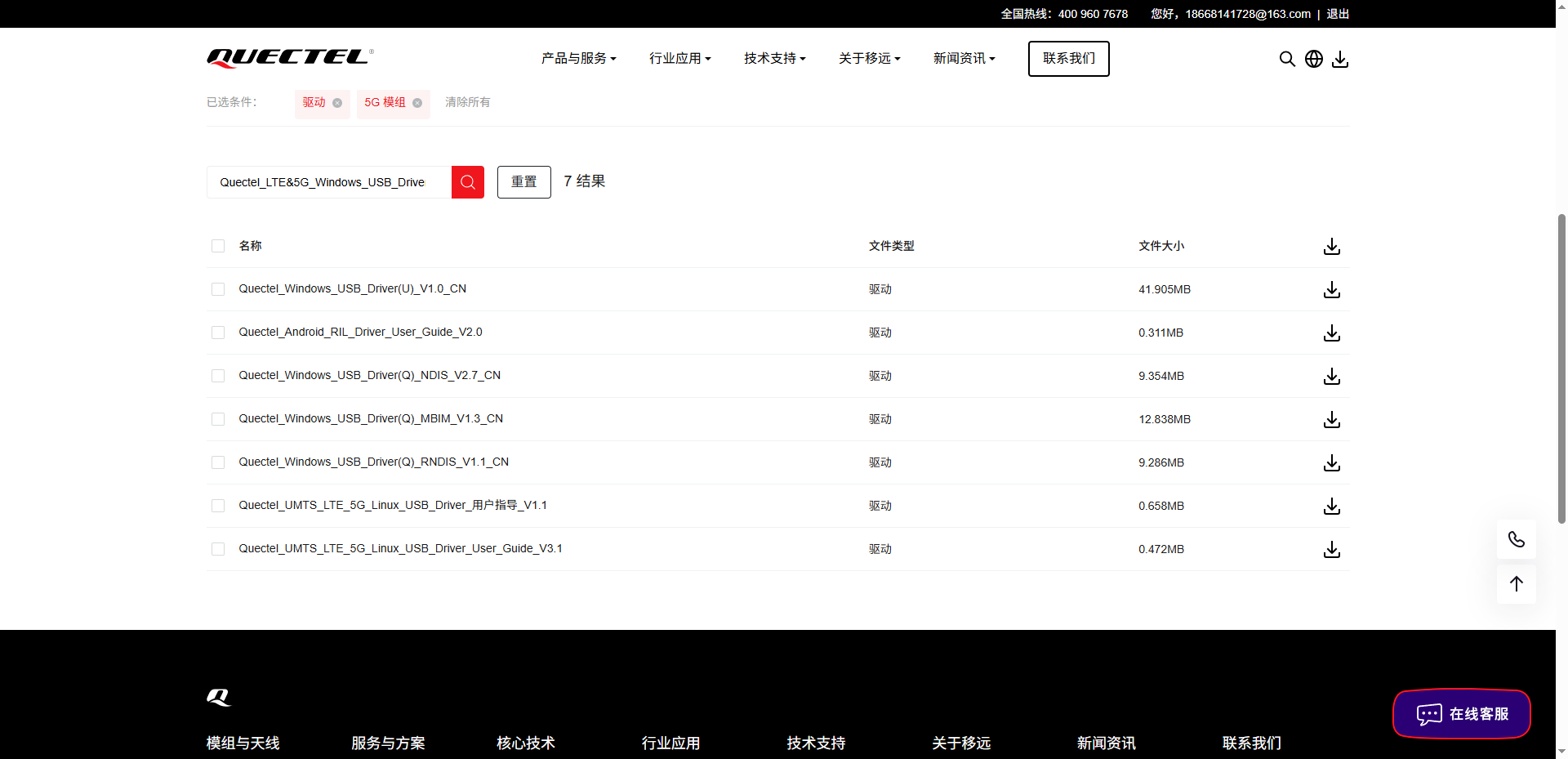Viewport: 1568px width, 759px height.
Task: Click the account email 18668141728@163.com
Action: [1248, 14]
